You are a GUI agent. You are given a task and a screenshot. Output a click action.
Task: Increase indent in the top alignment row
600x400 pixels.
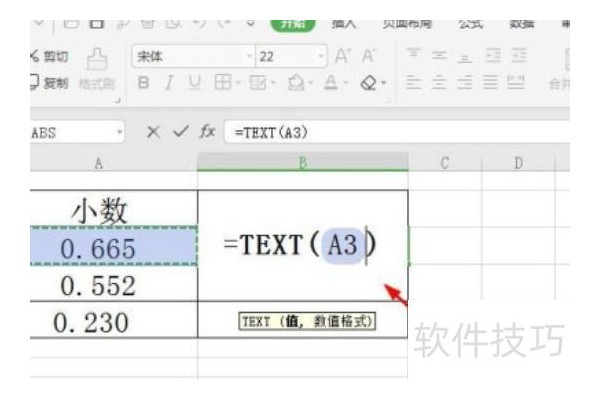(518, 56)
